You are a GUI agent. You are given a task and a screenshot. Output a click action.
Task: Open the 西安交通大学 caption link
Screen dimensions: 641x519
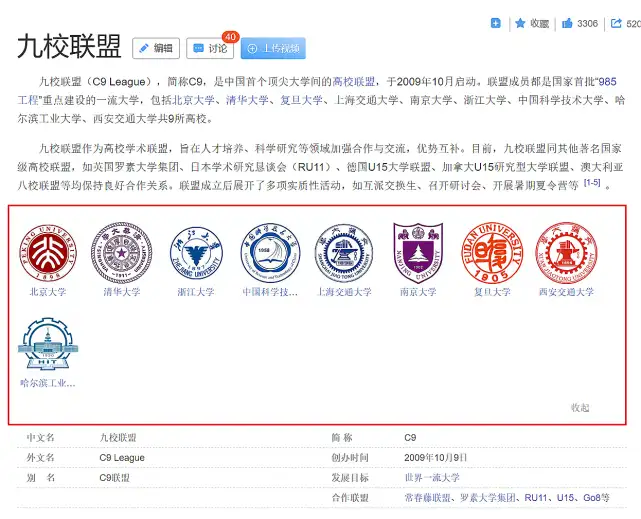[x=566, y=292]
